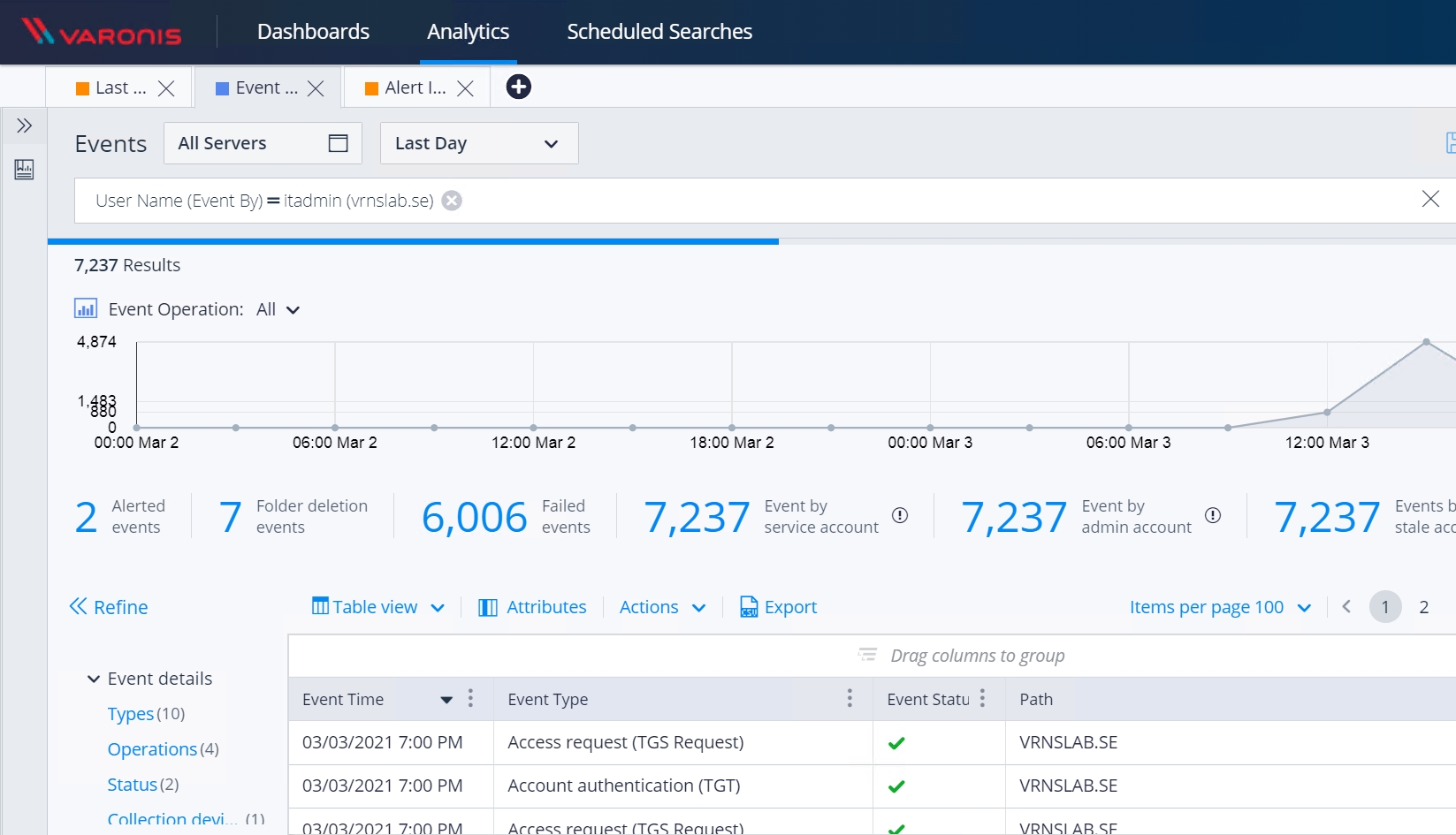Click the plus icon to add a new search tab
Image resolution: width=1456 pixels, height=835 pixels.
tap(518, 87)
